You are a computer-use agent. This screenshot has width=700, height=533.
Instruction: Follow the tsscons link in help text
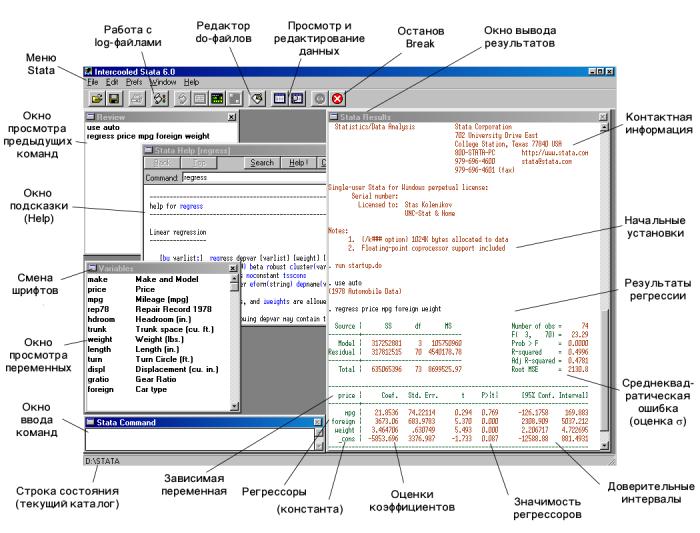(x=294, y=275)
